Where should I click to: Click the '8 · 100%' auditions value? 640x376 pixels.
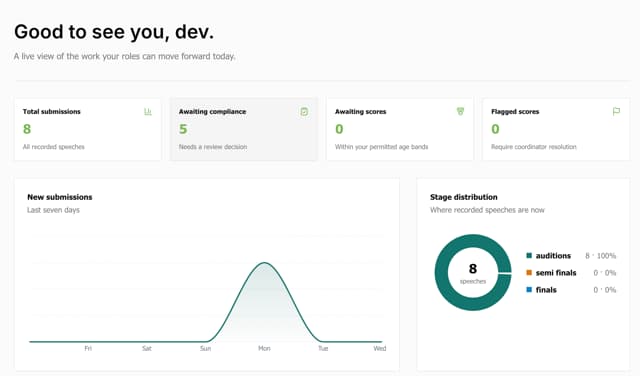(x=600, y=256)
